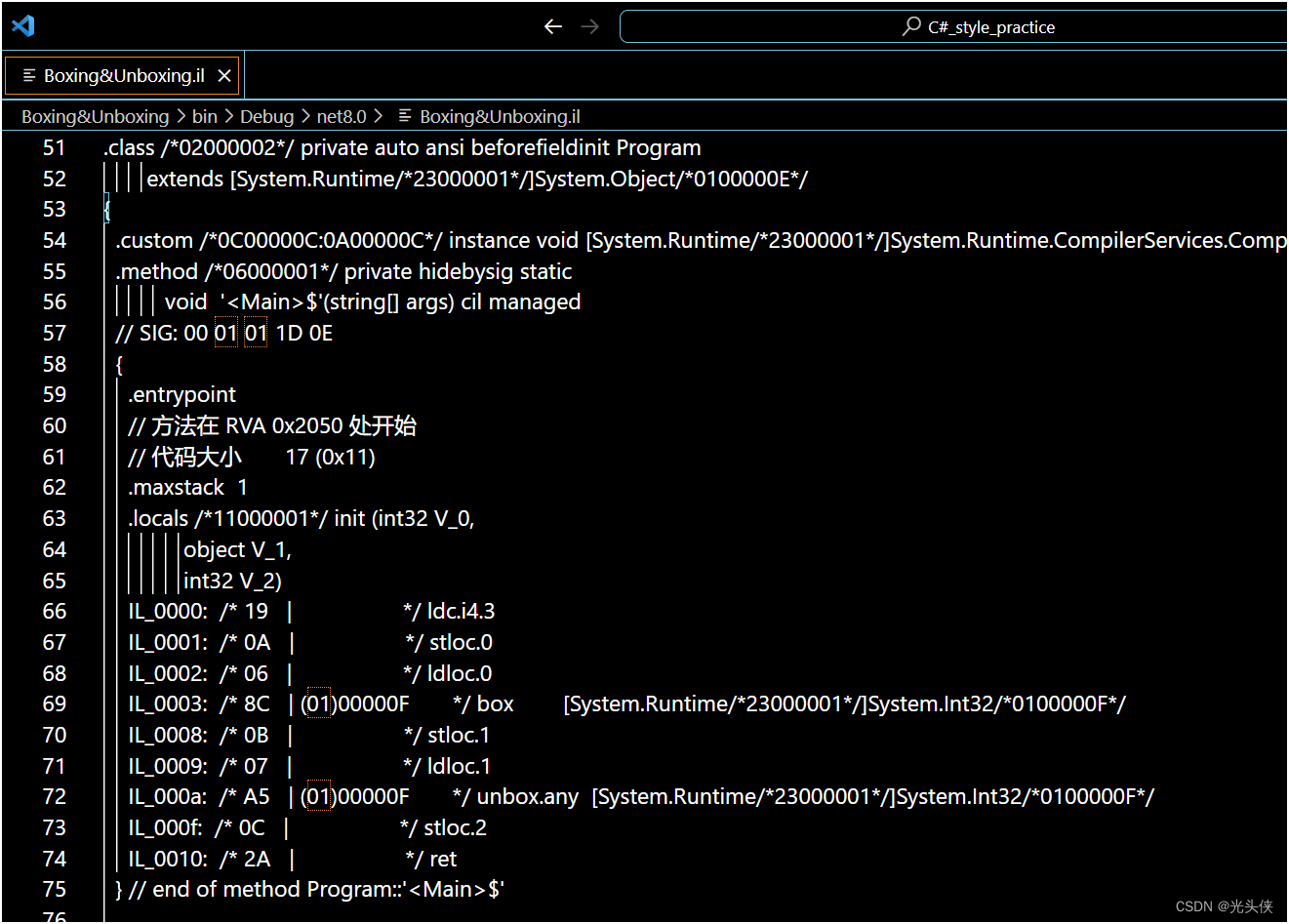The height and width of the screenshot is (924, 1289).
Task: Select the Boxing&Unboxing.il tab
Action: click(123, 75)
